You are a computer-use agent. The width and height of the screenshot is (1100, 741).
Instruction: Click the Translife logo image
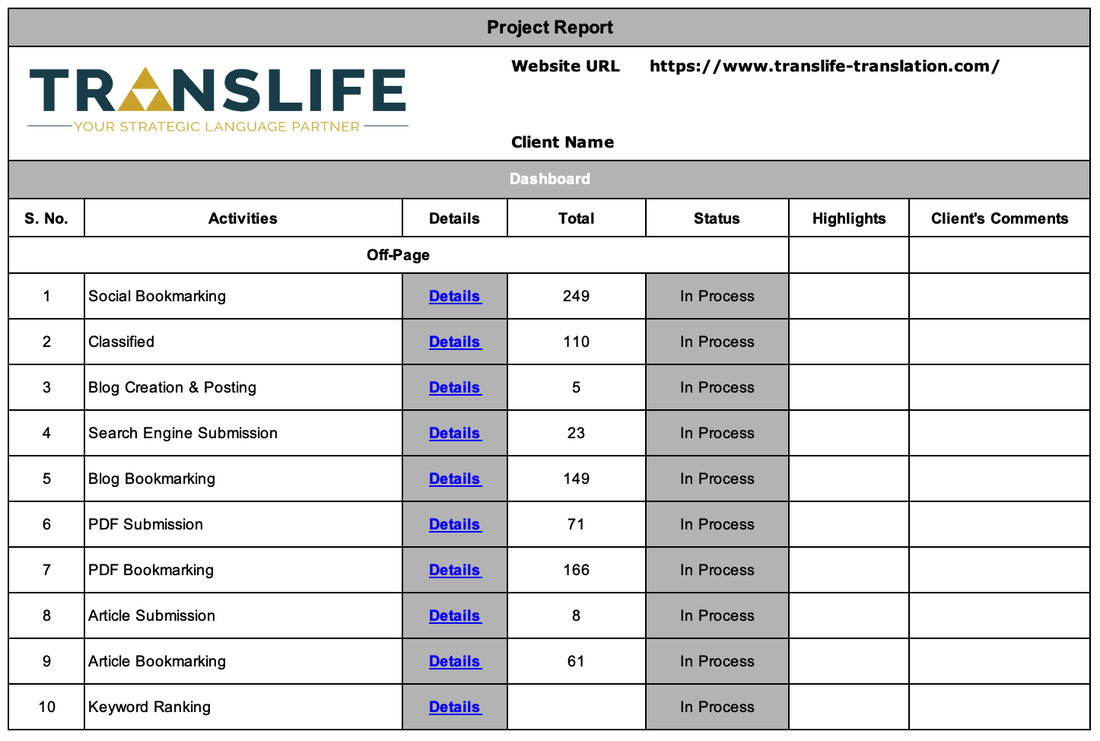218,100
